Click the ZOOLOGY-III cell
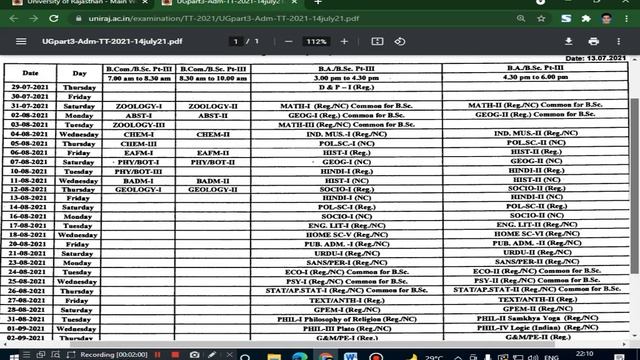The image size is (640, 360). [x=138, y=125]
